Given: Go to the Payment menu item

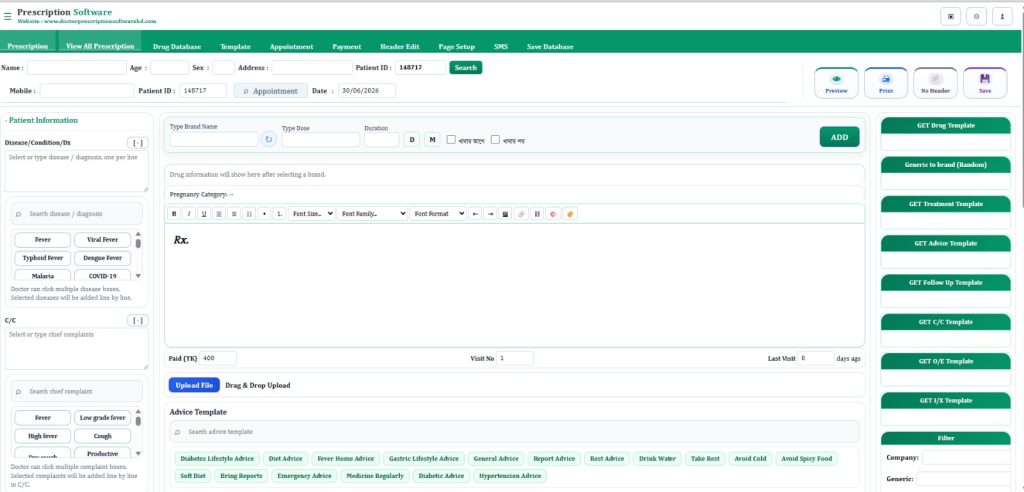Looking at the screenshot, I should coord(347,47).
